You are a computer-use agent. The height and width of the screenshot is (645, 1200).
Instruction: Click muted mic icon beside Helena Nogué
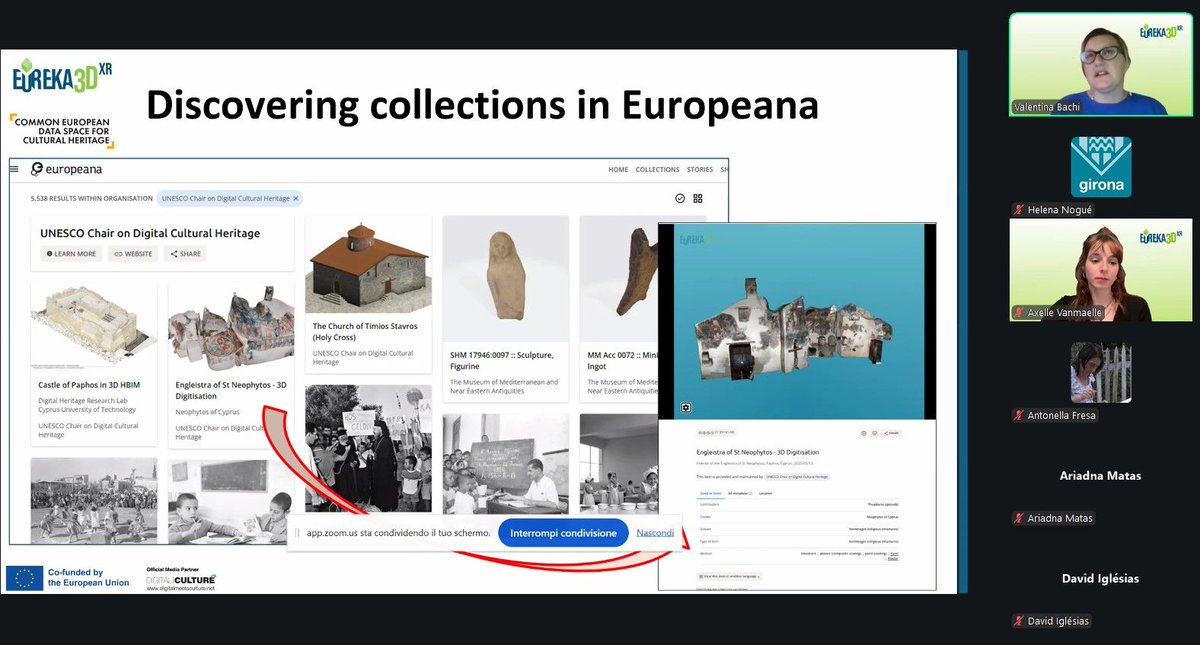coord(1019,209)
